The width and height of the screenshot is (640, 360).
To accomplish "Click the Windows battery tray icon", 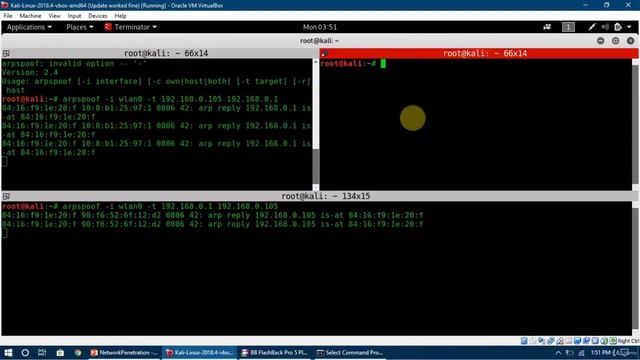I will (x=569, y=353).
